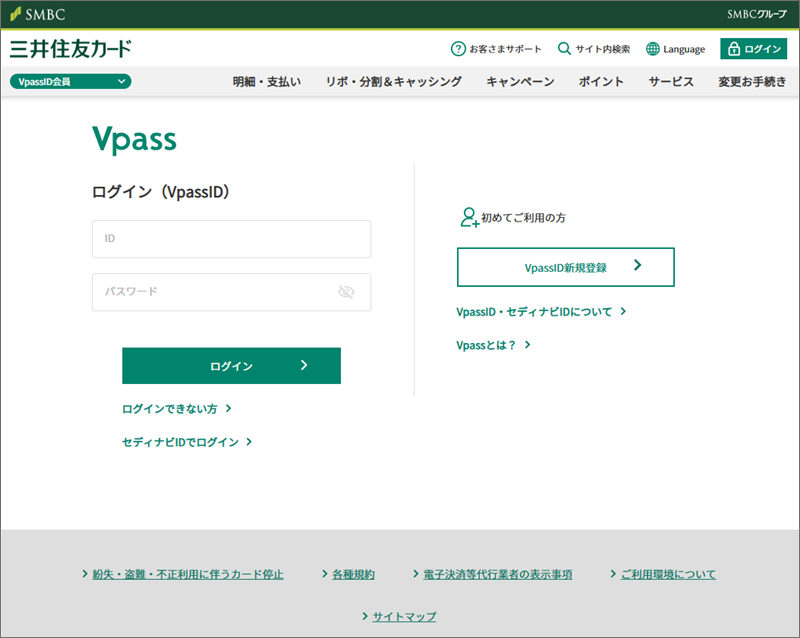Toggle password visibility eye icon
The width and height of the screenshot is (800, 638).
[x=346, y=292]
